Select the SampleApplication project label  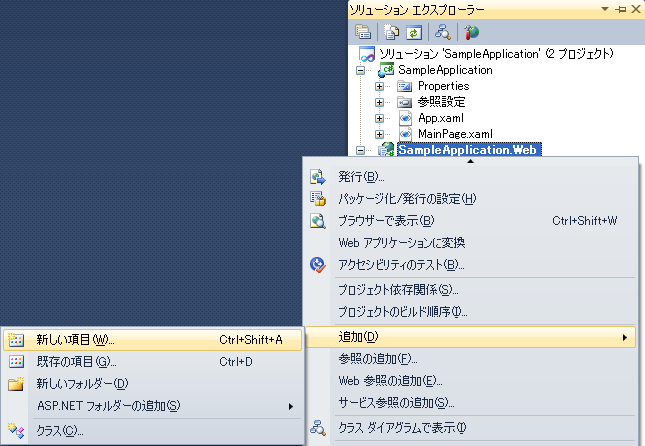click(445, 70)
